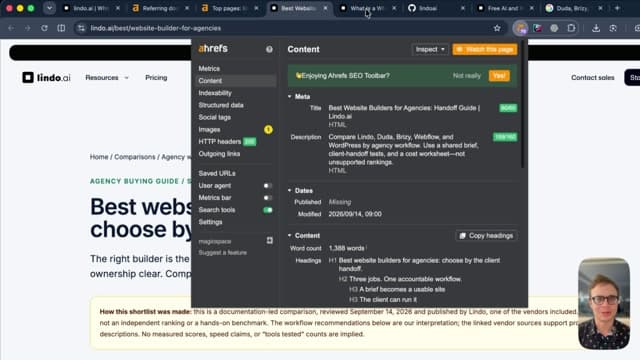Viewport: 640px width, 360px height.
Task: Open the Indexability sidebar item
Action: click(215, 93)
